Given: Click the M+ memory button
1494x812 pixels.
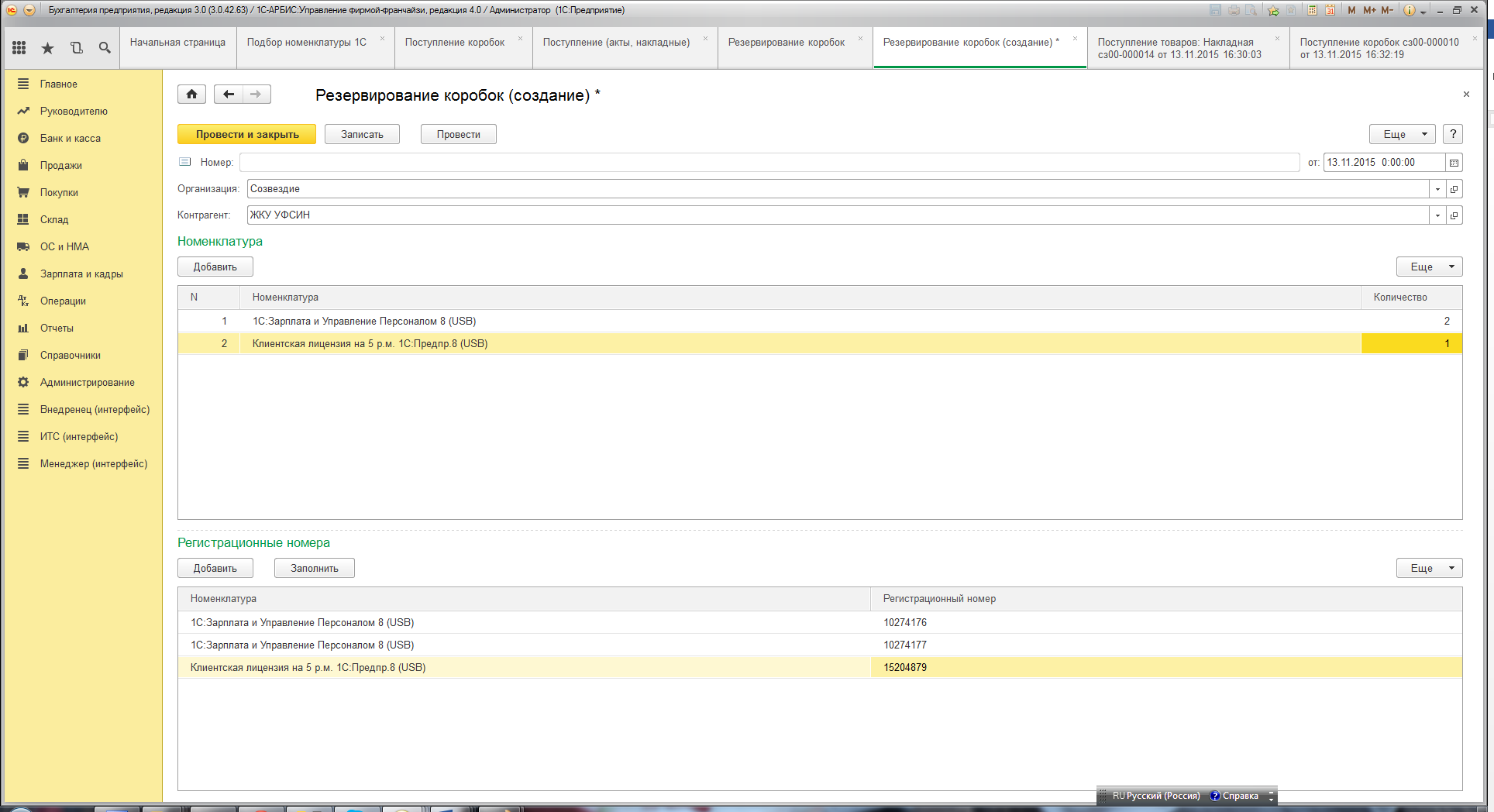Looking at the screenshot, I should 1369,10.
